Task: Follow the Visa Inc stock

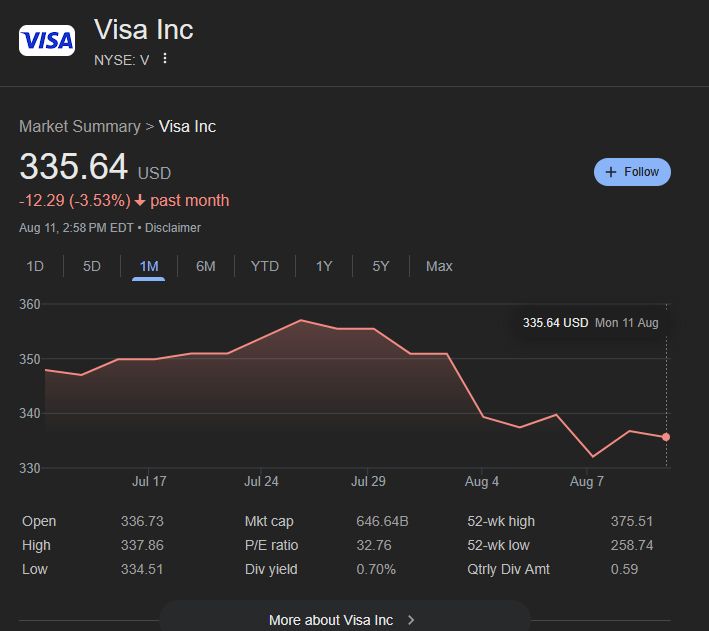Action: [x=632, y=172]
